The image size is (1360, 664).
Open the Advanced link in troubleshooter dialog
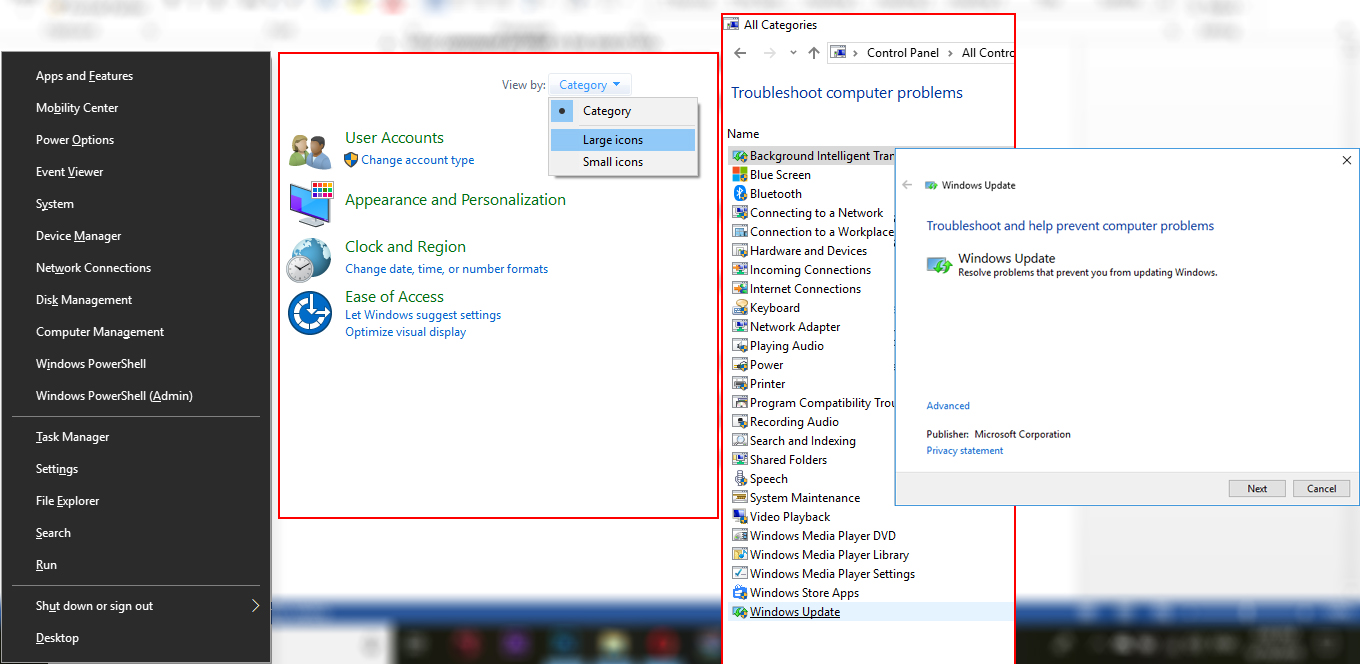(948, 406)
